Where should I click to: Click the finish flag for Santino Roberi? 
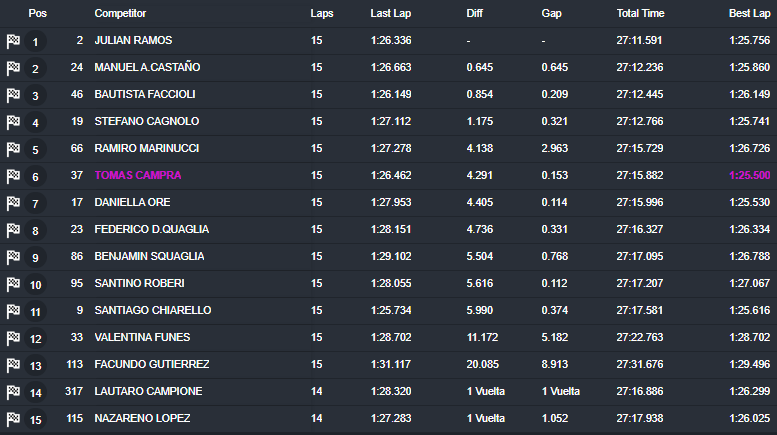point(13,284)
